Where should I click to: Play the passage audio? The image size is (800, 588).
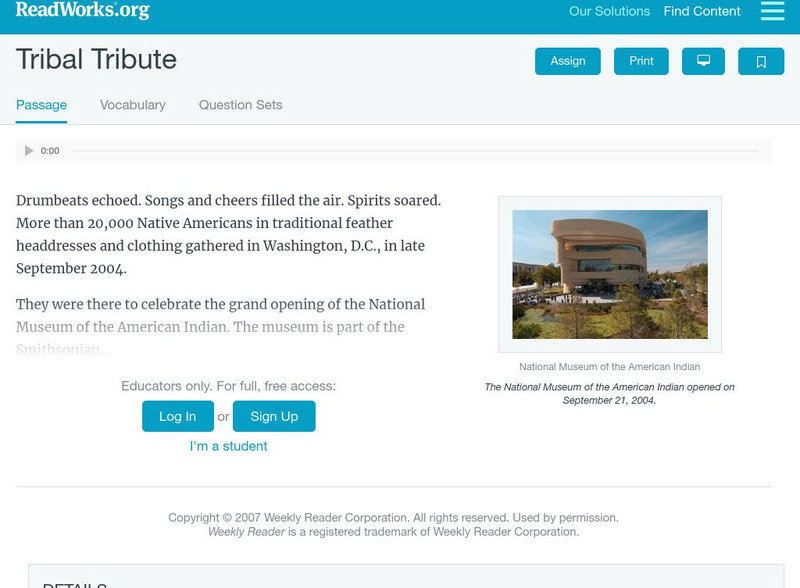point(29,151)
